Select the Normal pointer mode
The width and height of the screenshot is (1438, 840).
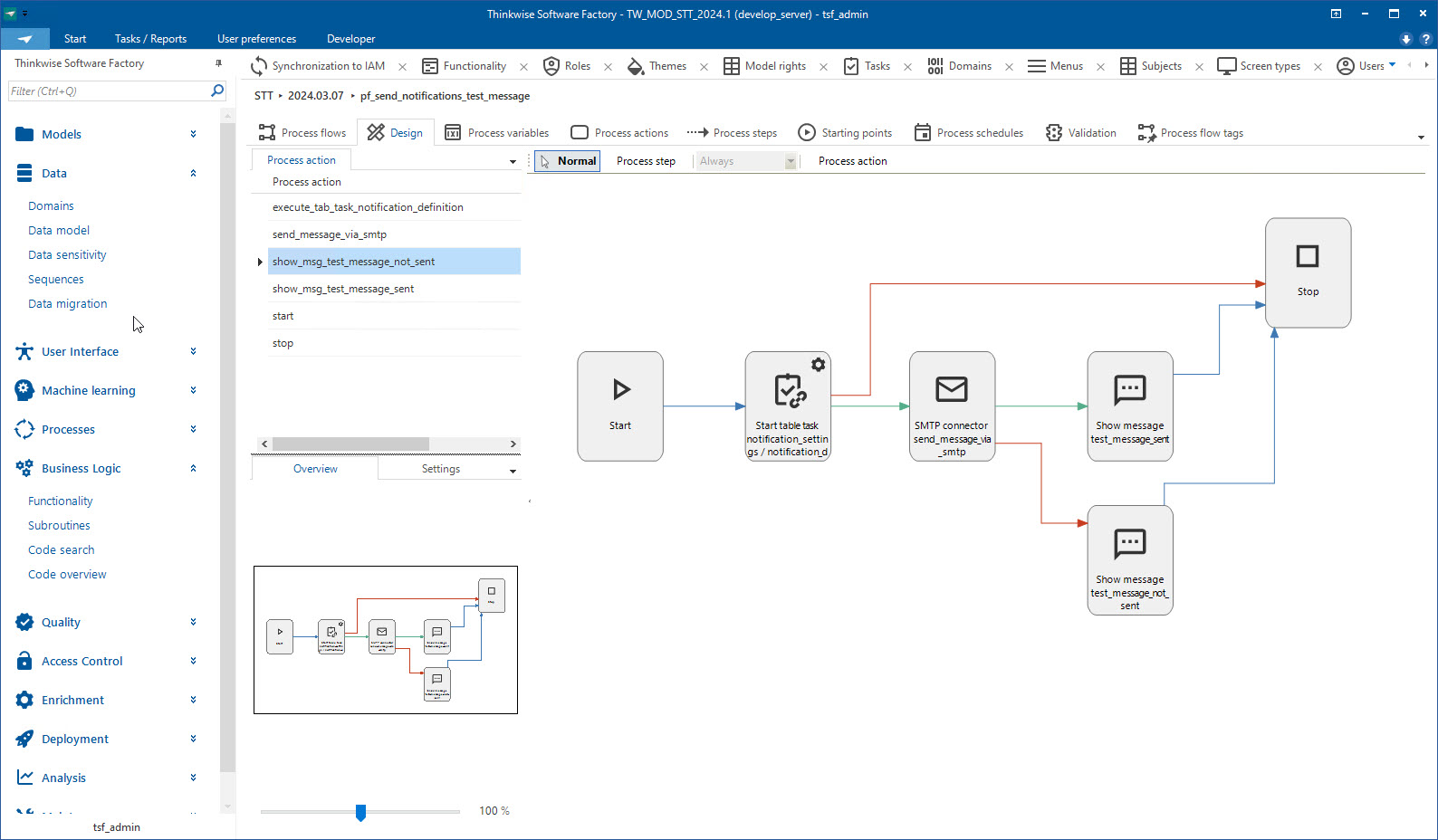click(x=567, y=161)
